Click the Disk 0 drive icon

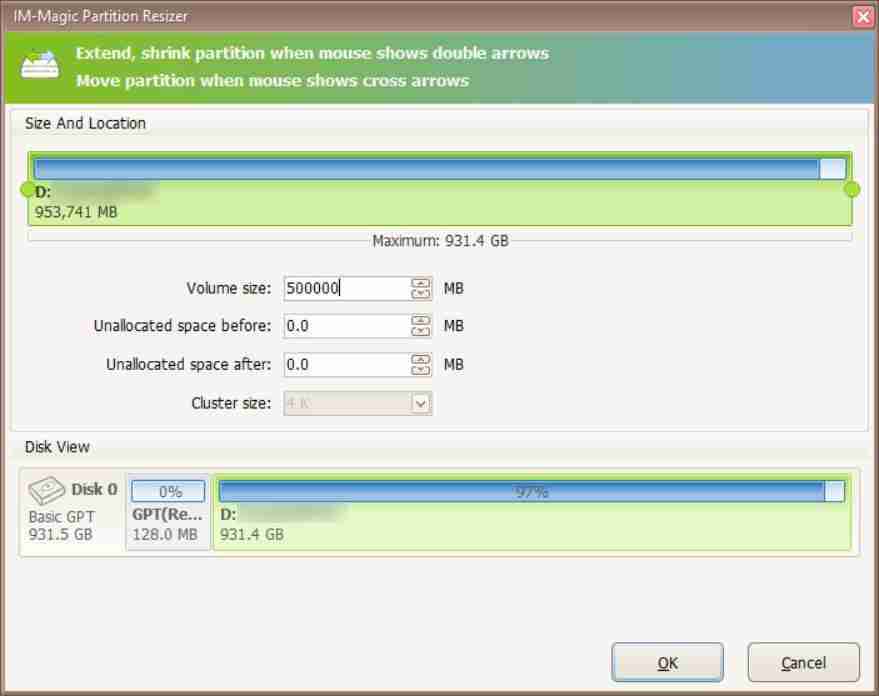(x=47, y=491)
